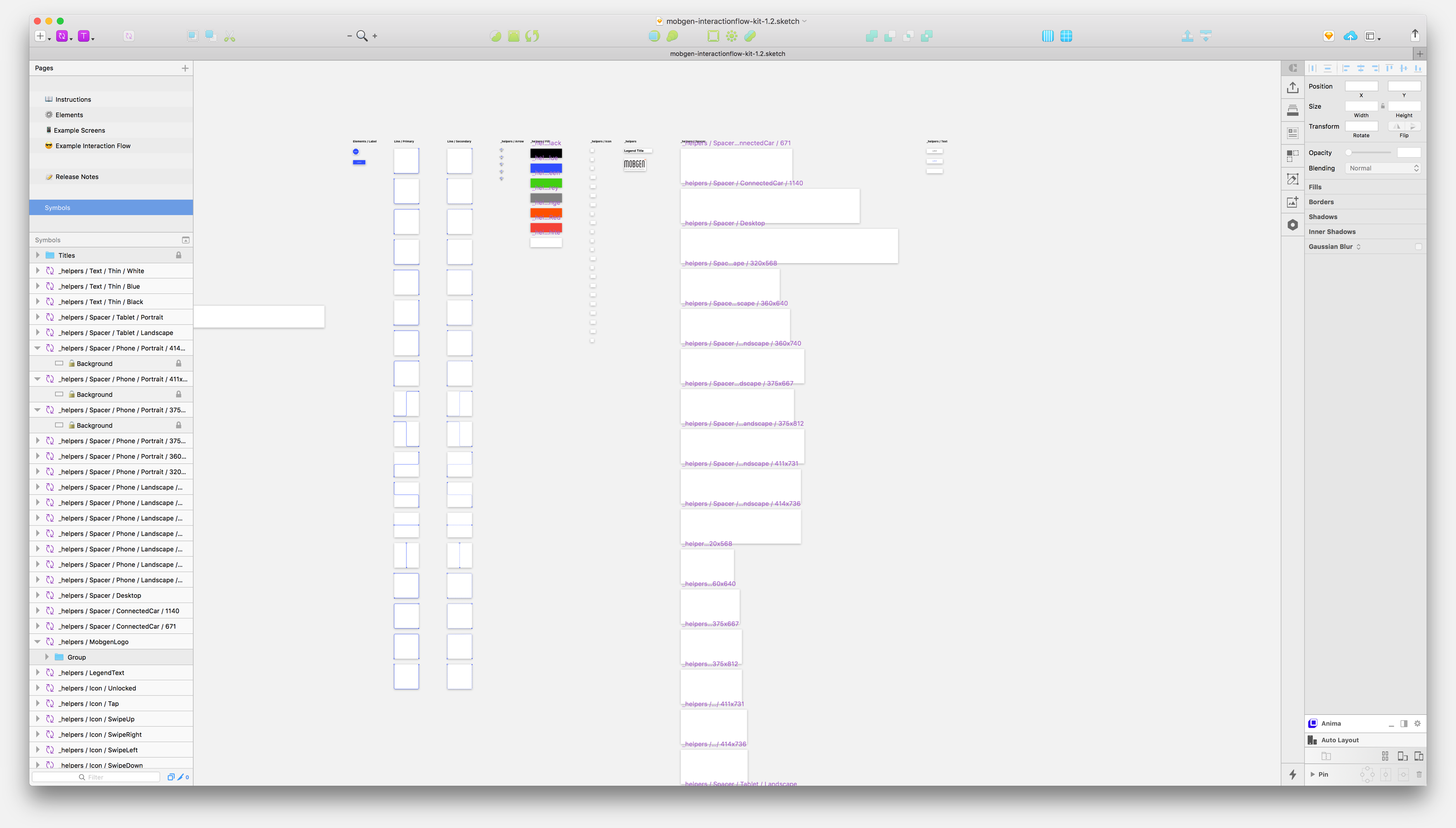Open the hexagon settings icon in the inspector sidebar
The image size is (1456, 828).
(x=1292, y=225)
